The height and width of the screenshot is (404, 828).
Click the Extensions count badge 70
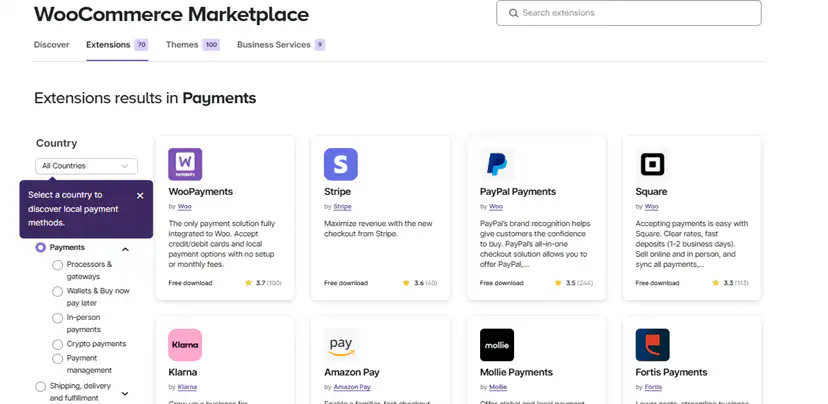[x=141, y=45]
